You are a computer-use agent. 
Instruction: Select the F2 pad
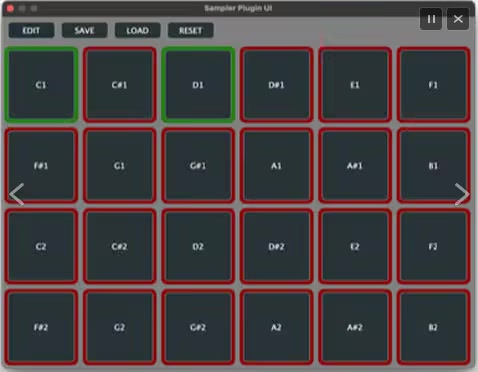point(433,246)
